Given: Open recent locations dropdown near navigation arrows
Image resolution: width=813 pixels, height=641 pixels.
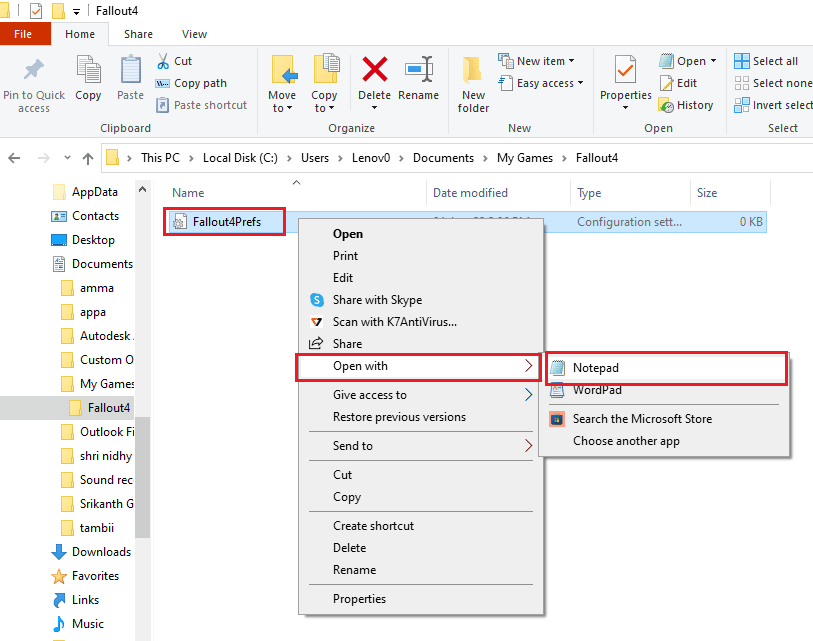Looking at the screenshot, I should 67,158.
